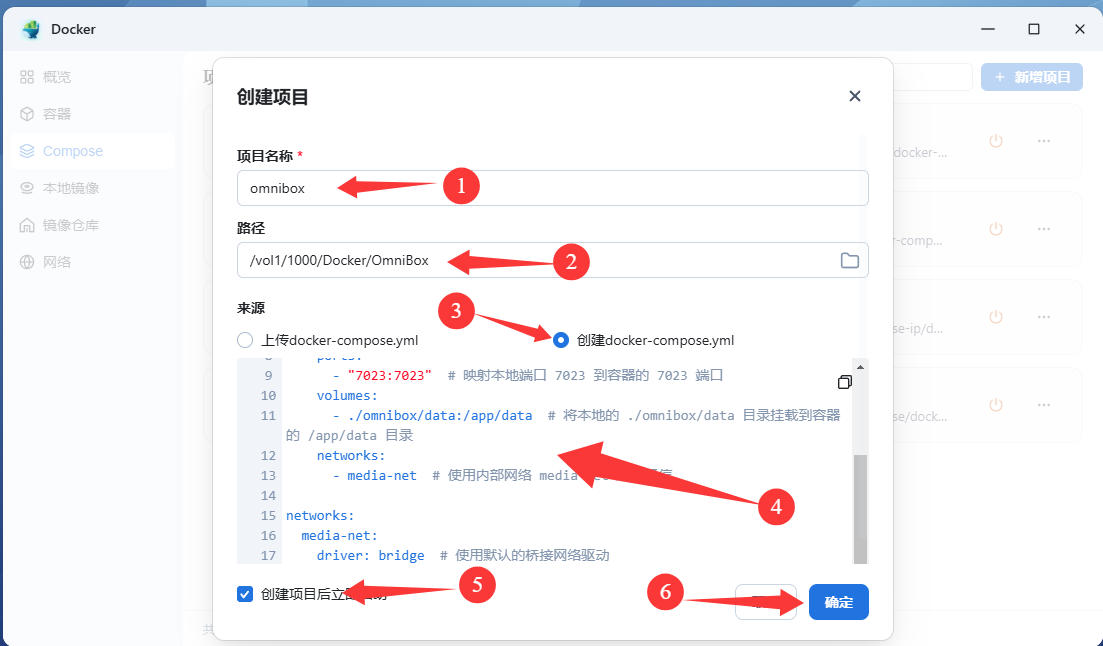This screenshot has height=646, width=1103.
Task: Click the 网络 globe icon
Action: (x=27, y=262)
